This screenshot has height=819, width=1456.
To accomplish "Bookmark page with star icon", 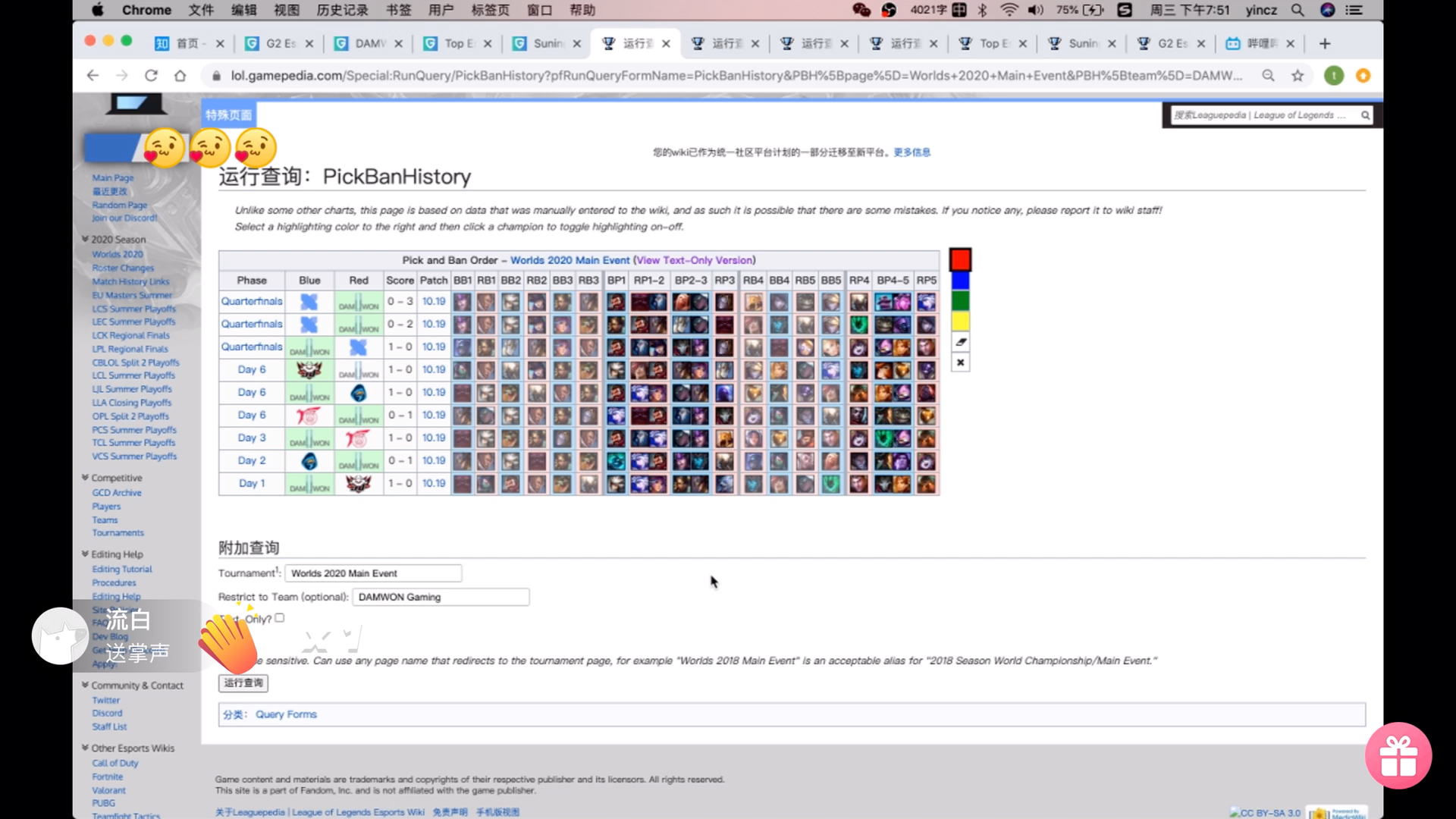I will click(x=1298, y=75).
